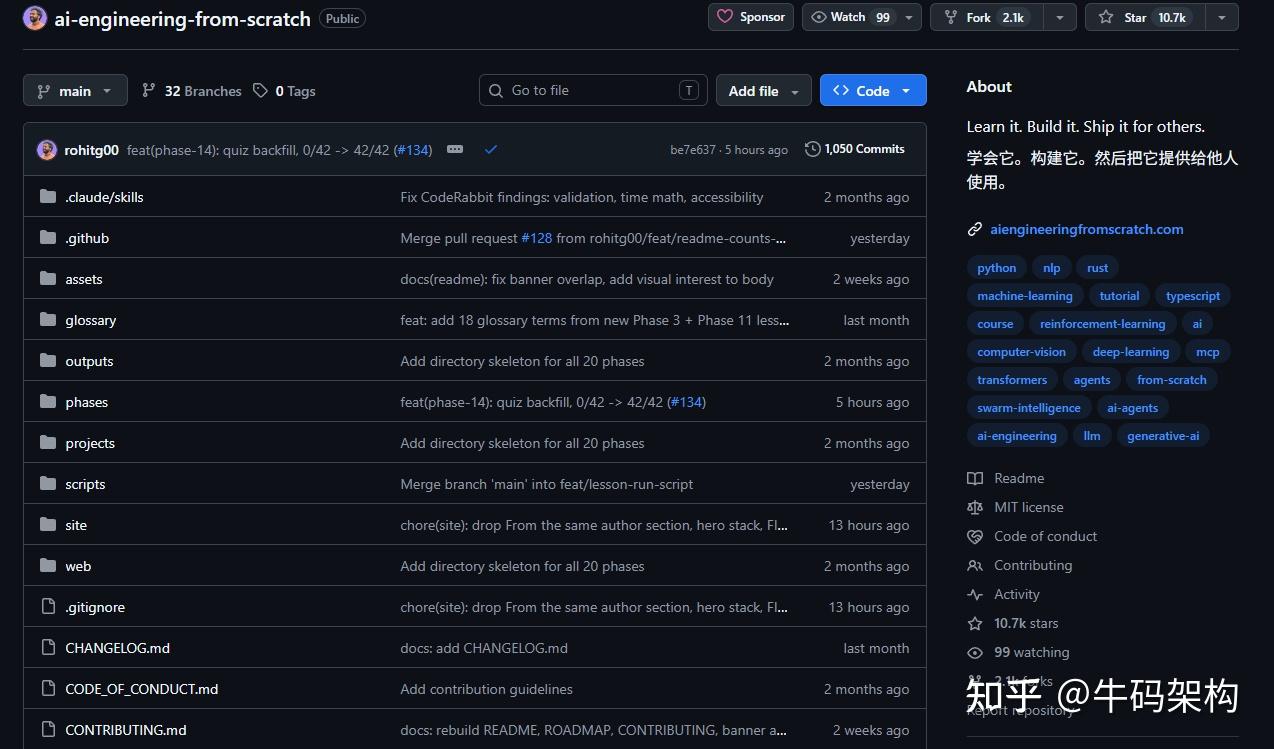This screenshot has height=749, width=1274.
Task: Click the web folder icon
Action: pyautogui.click(x=48, y=566)
